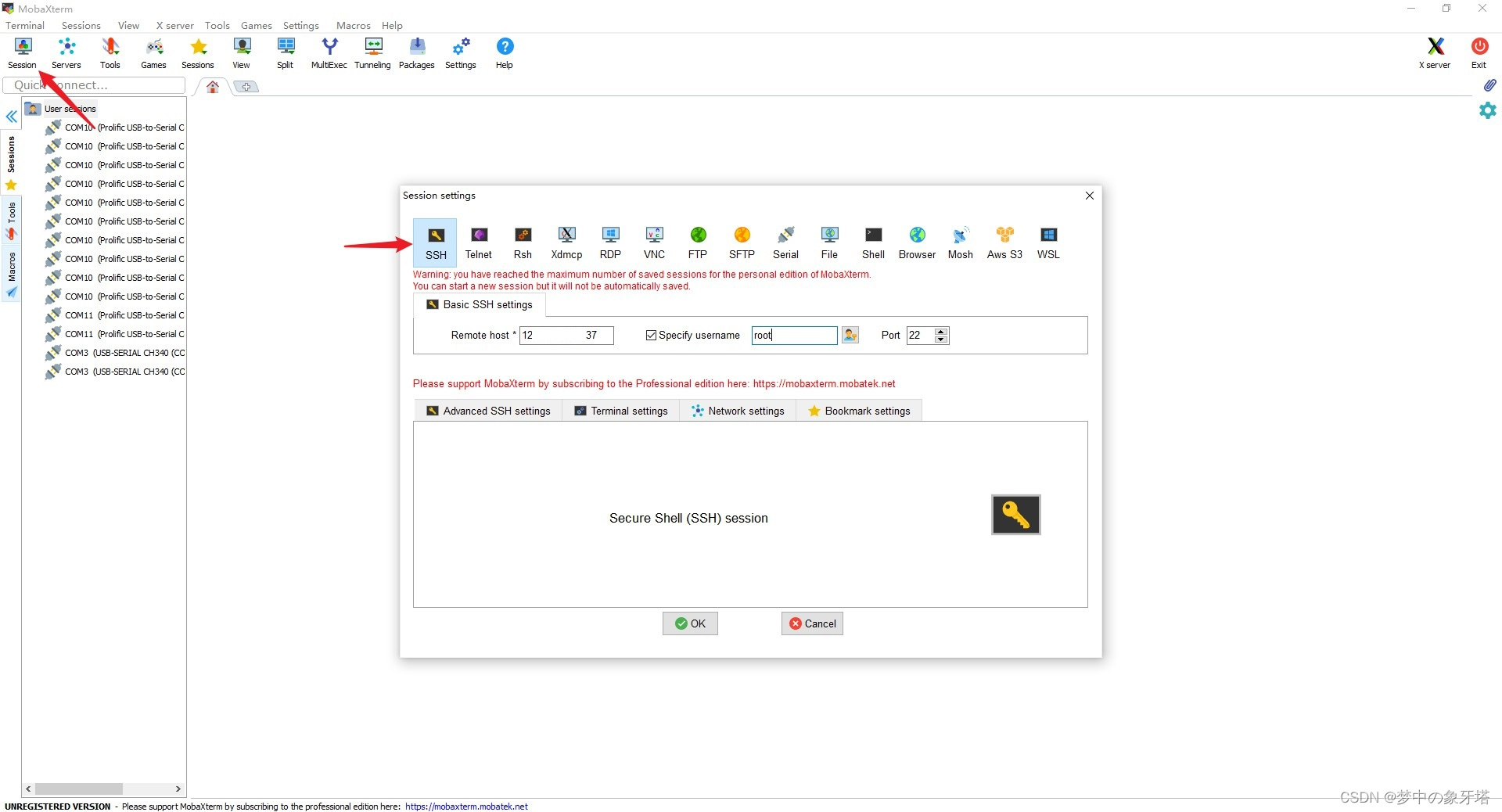Switch to Terminal settings tab
1502x812 pixels.
tap(621, 411)
